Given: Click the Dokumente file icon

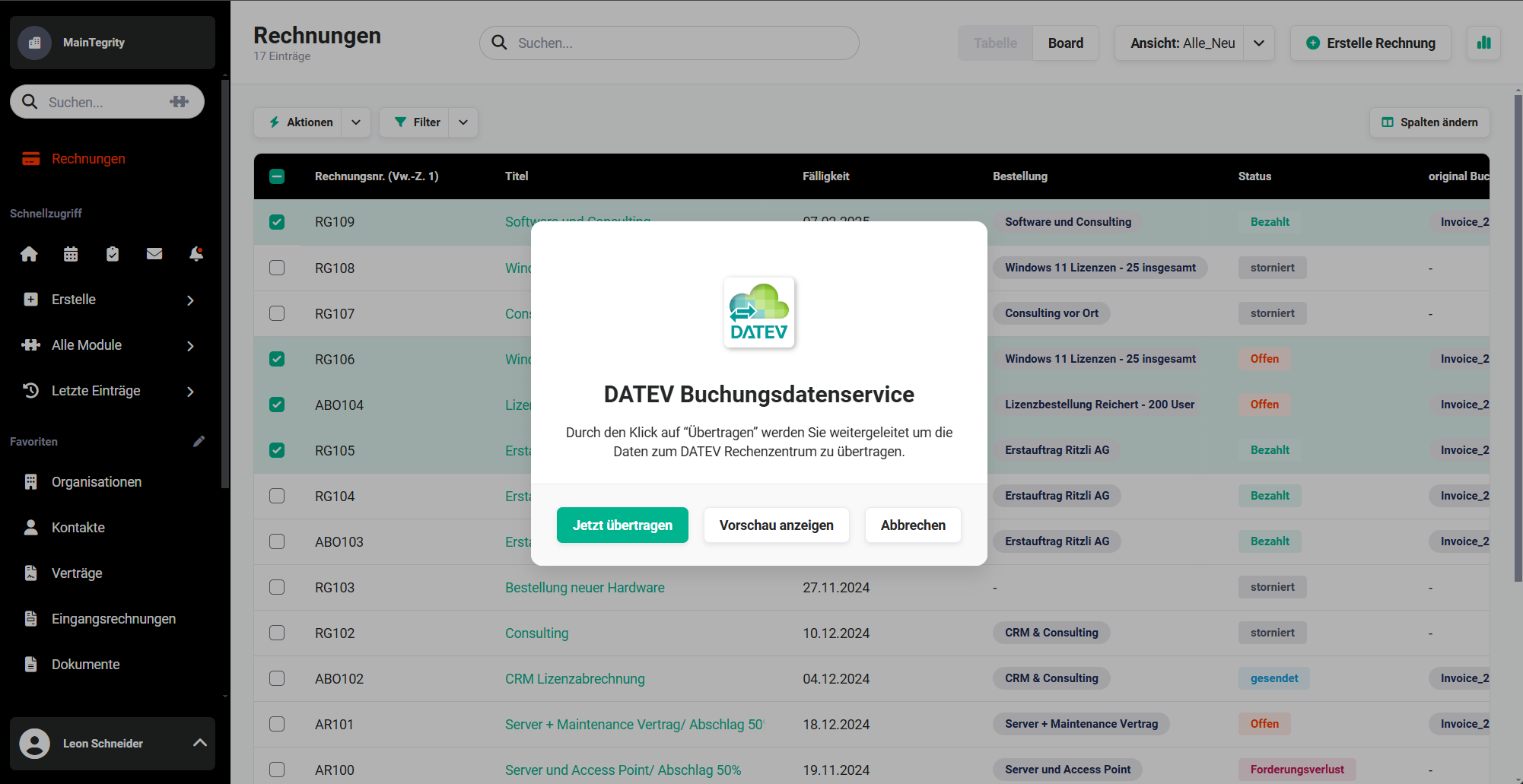Looking at the screenshot, I should click(31, 665).
